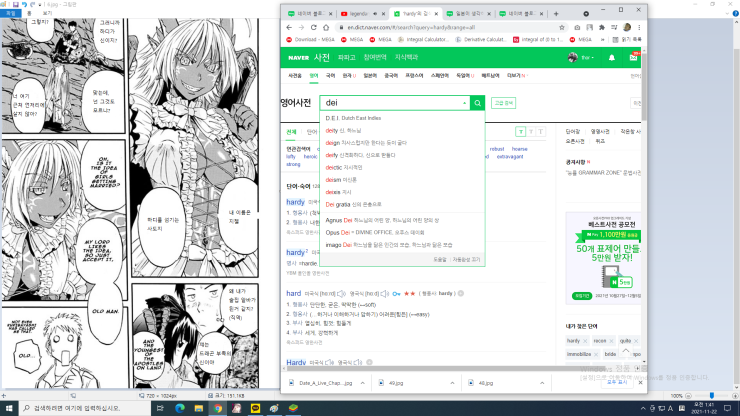
Task: Turn off autocomplete in suggestion footer
Action: click(x=466, y=260)
